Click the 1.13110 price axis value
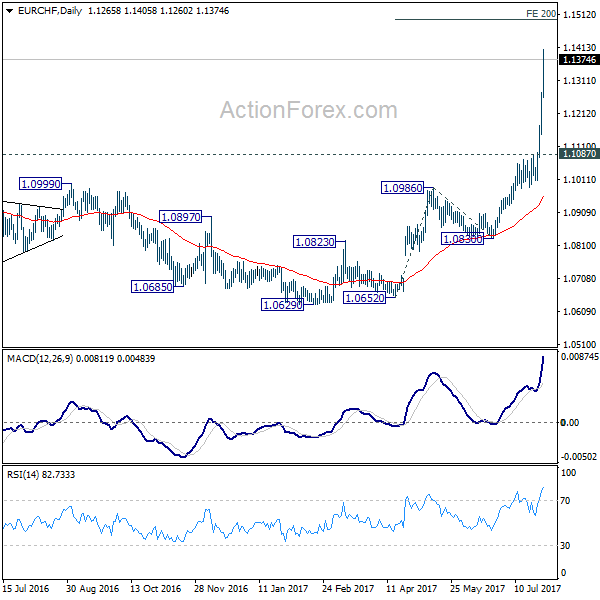This screenshot has height=600, width=600. click(x=579, y=80)
